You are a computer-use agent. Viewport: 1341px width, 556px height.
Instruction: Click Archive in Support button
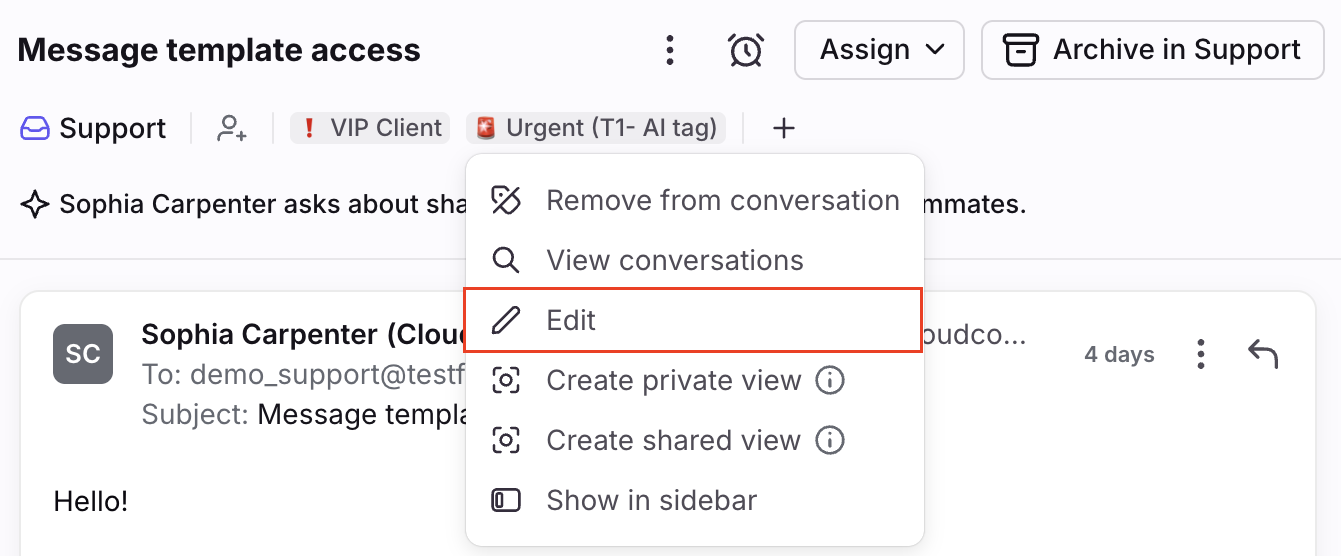click(1152, 50)
